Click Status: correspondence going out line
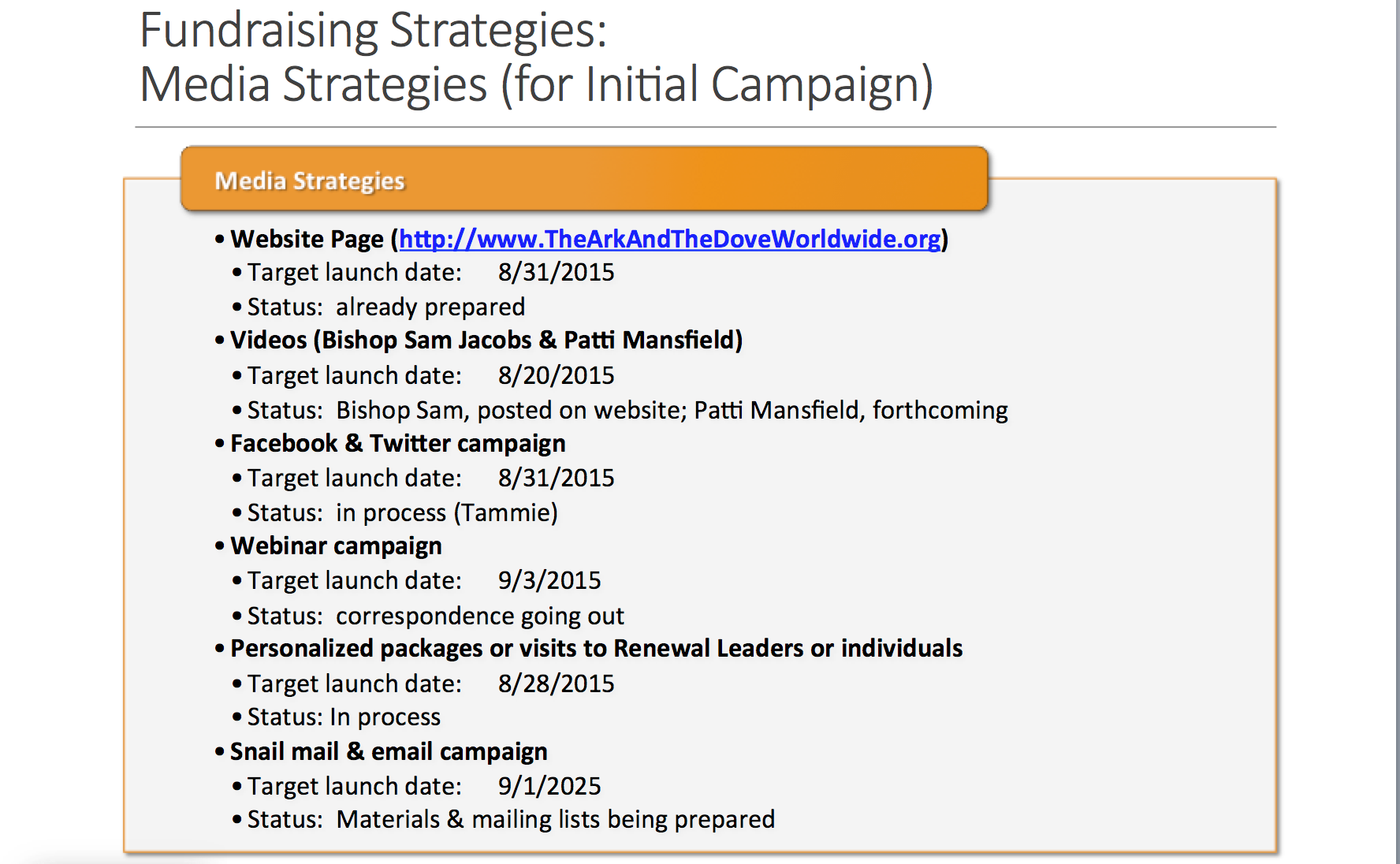 tap(436, 616)
